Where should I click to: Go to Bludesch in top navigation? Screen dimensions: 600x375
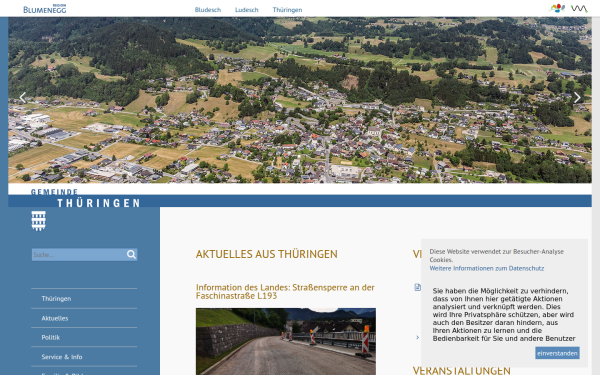208,10
